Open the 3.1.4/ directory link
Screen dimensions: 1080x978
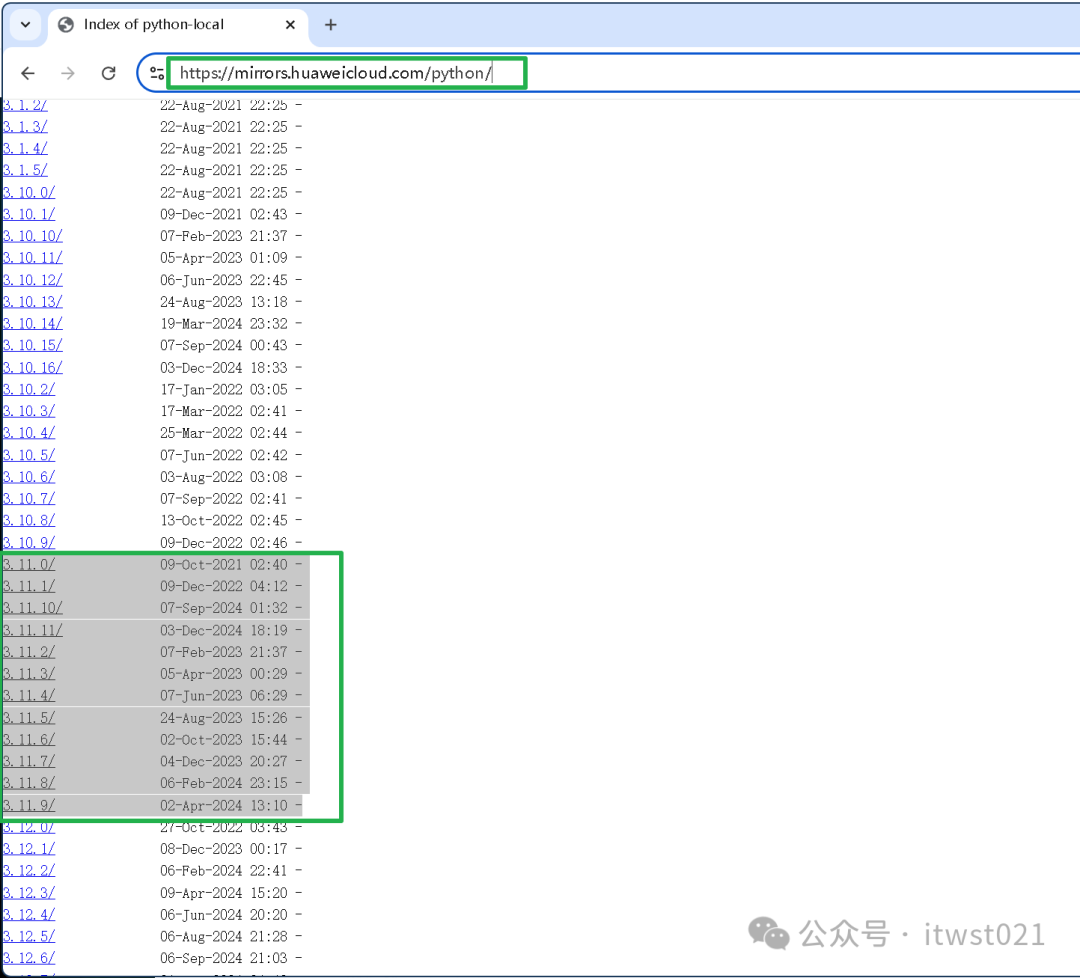click(x=25, y=148)
